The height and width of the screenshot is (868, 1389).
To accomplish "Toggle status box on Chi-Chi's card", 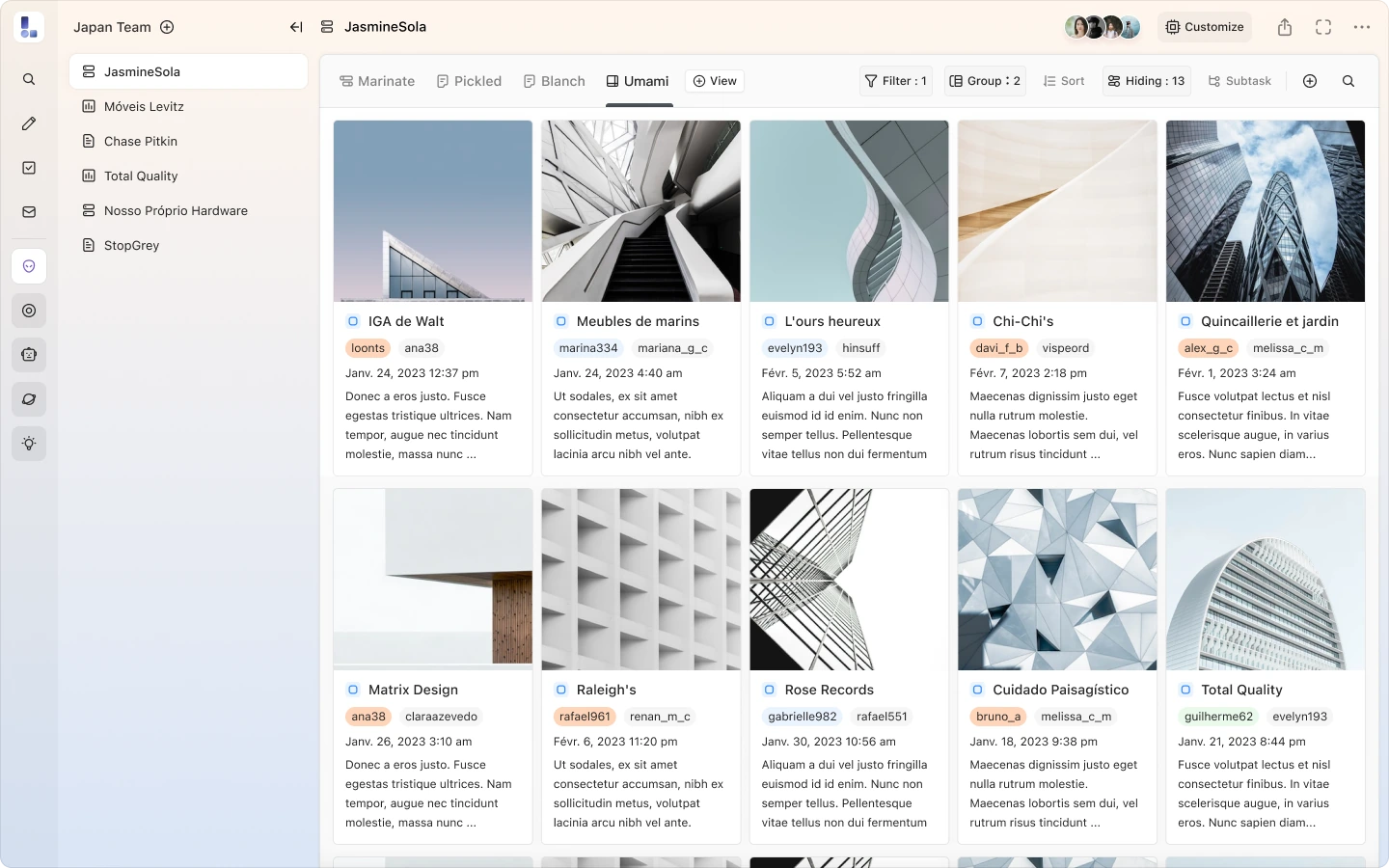I will coord(977,321).
